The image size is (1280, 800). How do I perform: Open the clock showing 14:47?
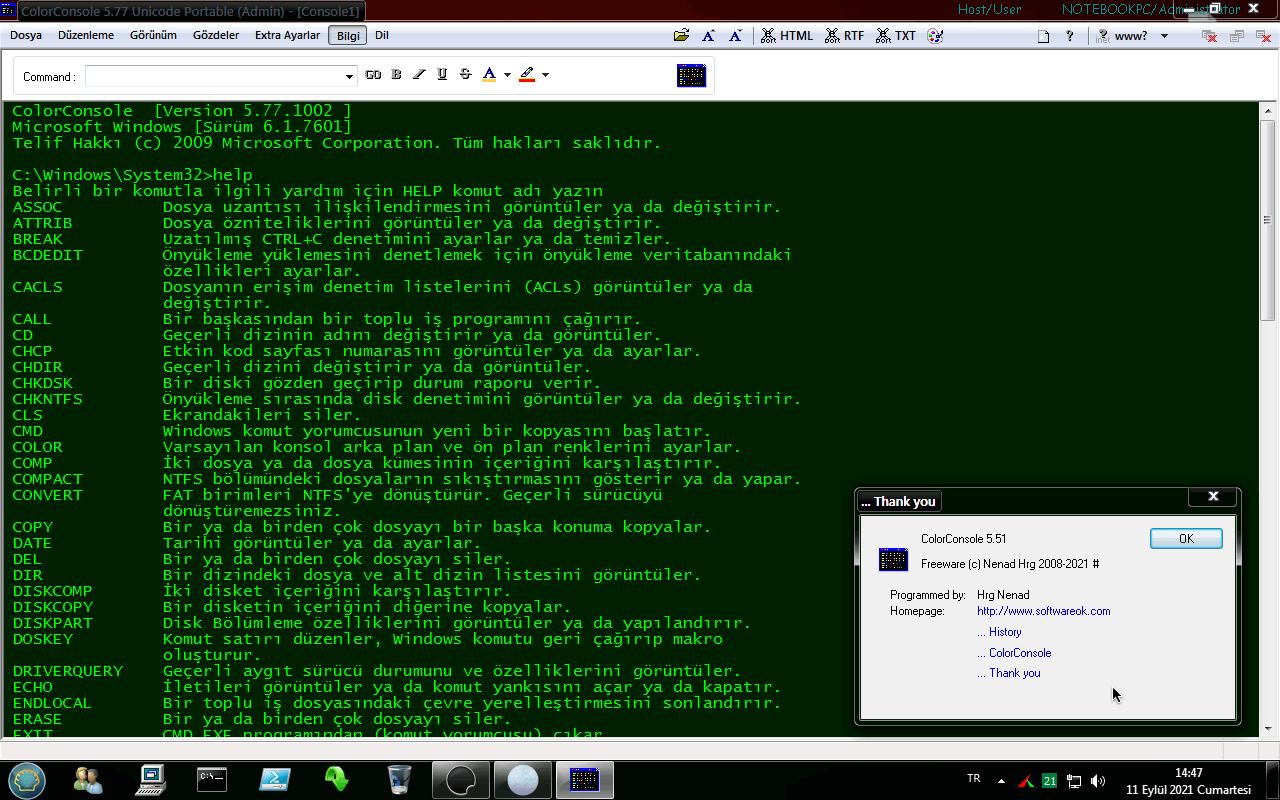[1188, 781]
